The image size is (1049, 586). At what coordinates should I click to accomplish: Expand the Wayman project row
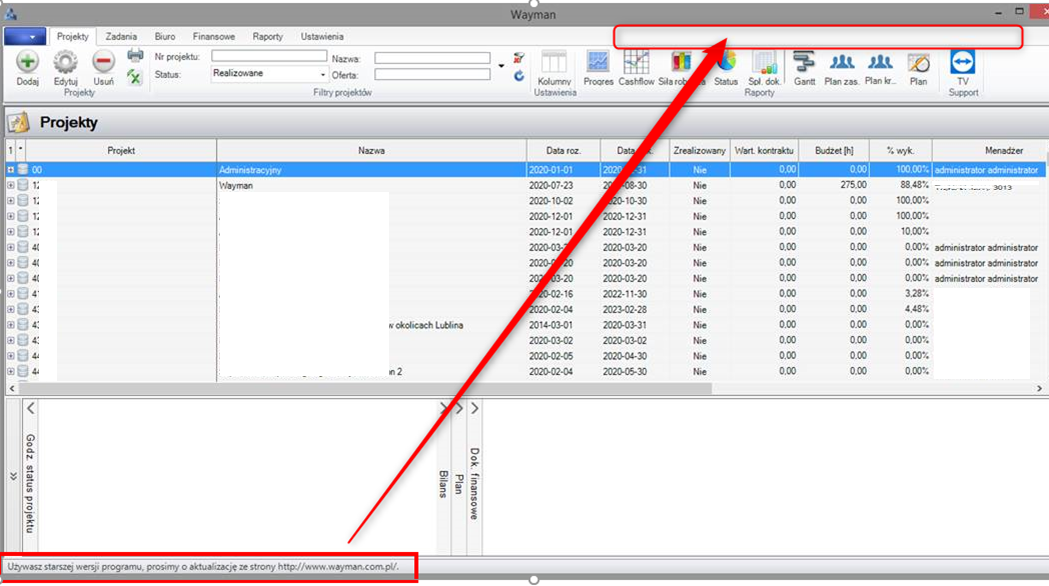click(x=11, y=185)
